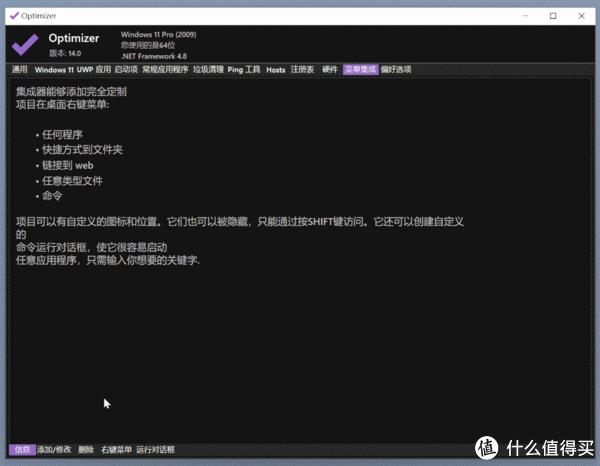
Task: Minimize the Optimizer window
Action: 525,16
